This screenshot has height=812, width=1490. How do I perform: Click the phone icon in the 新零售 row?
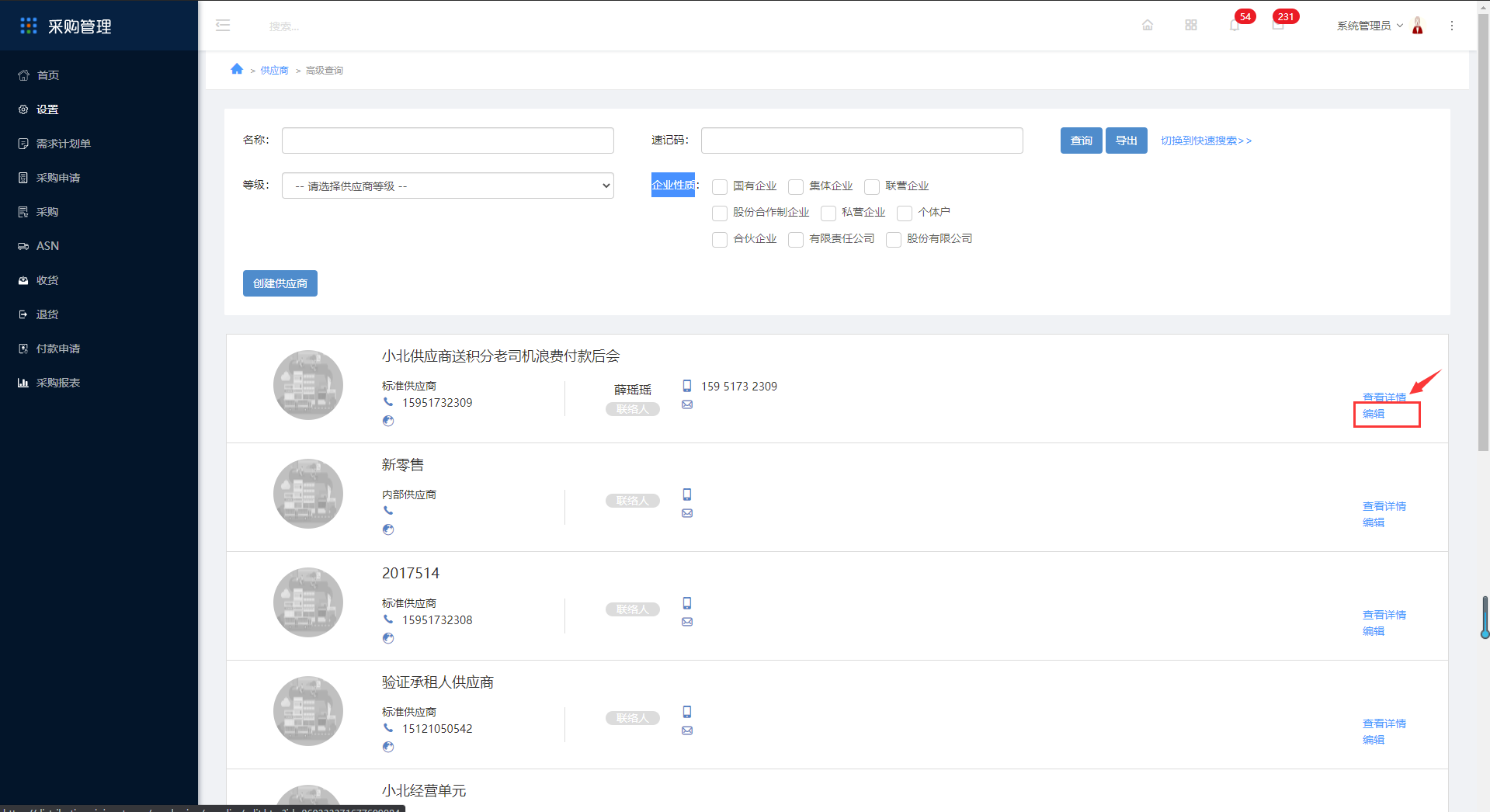click(x=388, y=511)
